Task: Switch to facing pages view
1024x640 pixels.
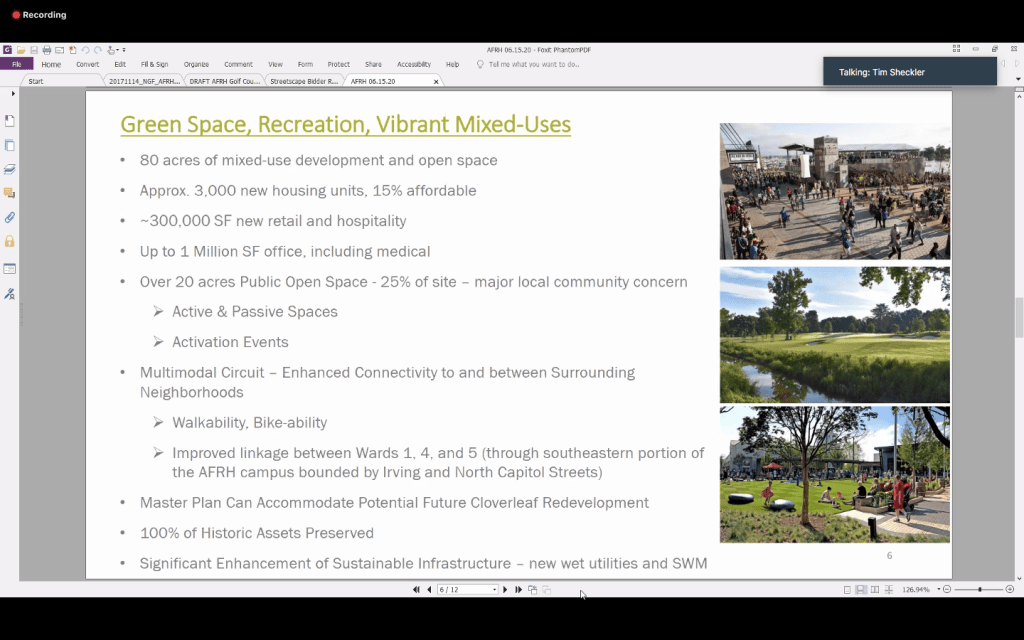Action: 873,590
